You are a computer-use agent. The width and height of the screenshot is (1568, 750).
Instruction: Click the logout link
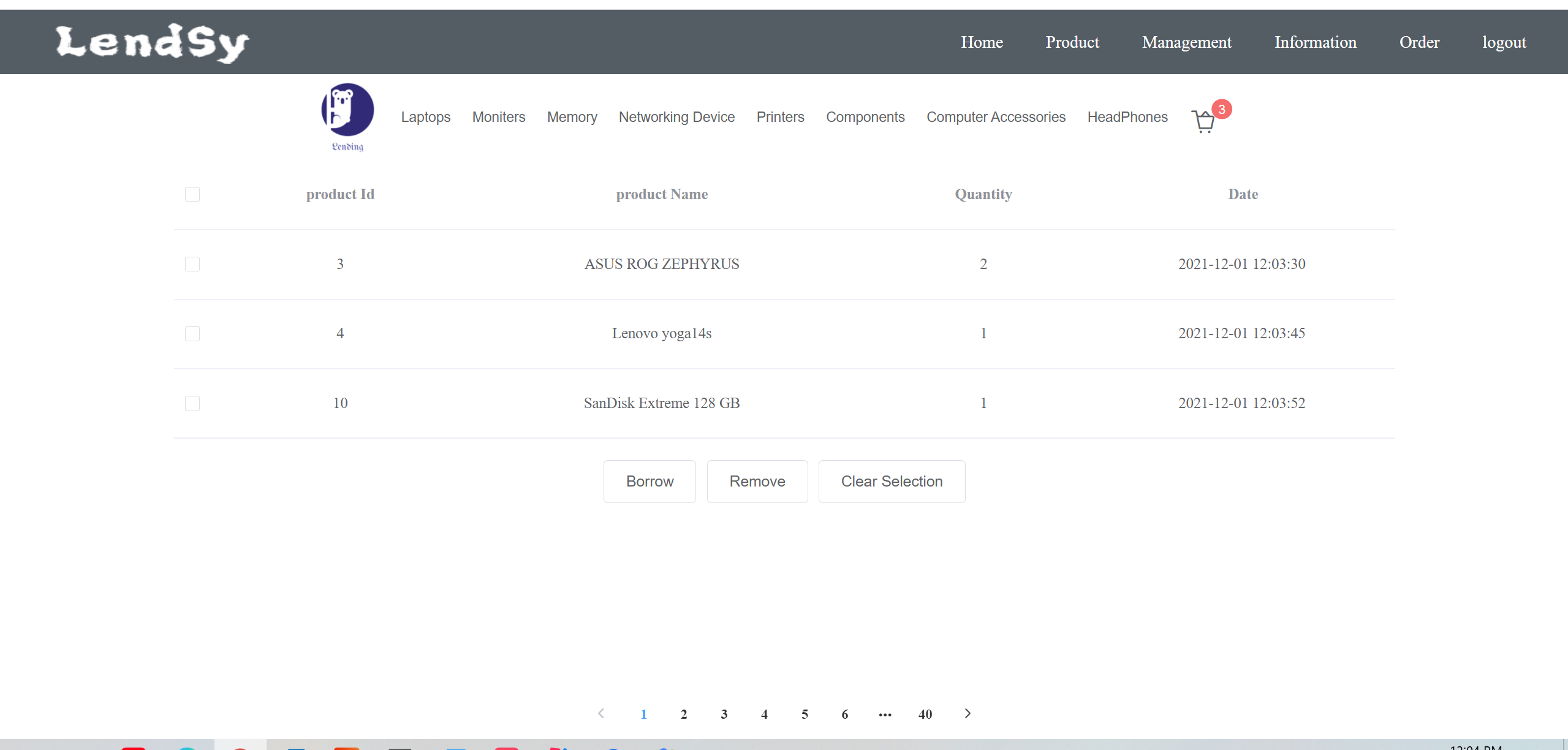pos(1504,42)
